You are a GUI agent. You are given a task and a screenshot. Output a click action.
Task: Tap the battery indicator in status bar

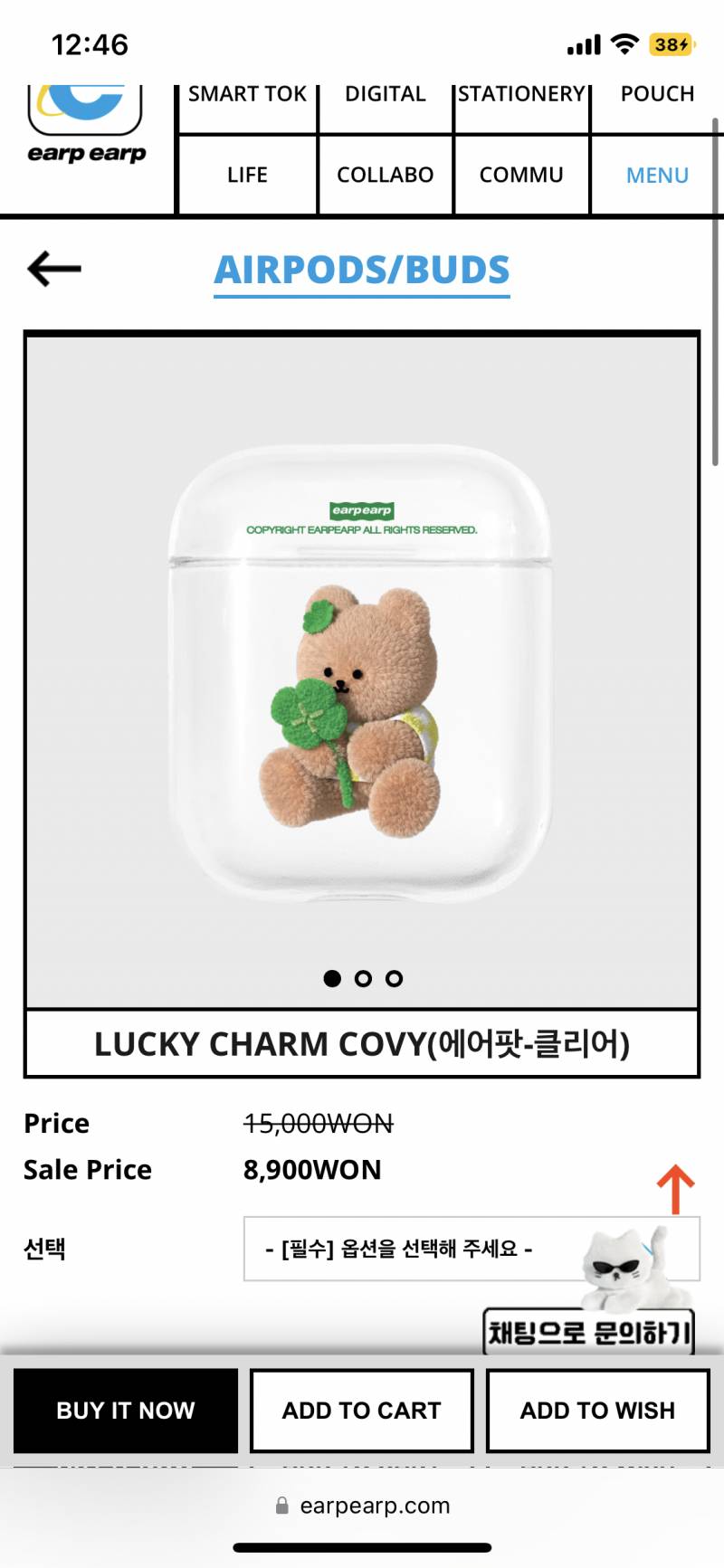point(672,44)
